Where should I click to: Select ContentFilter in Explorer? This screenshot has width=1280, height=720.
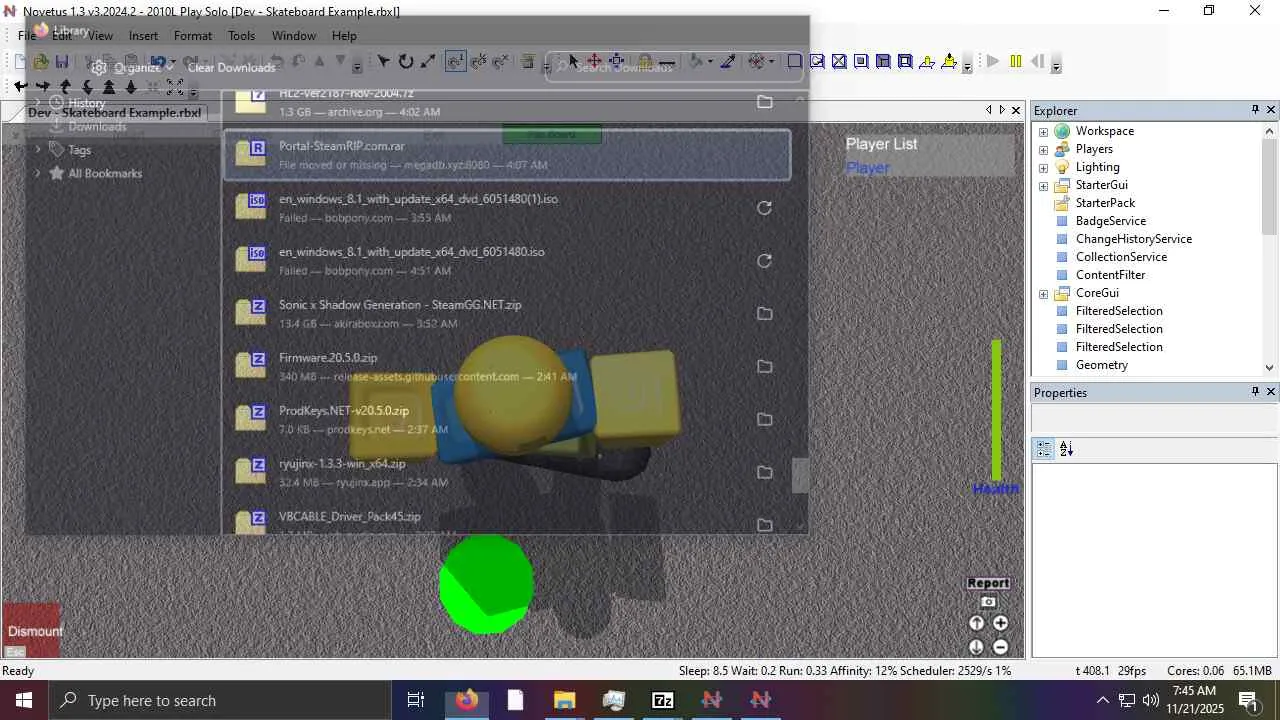tap(1111, 275)
